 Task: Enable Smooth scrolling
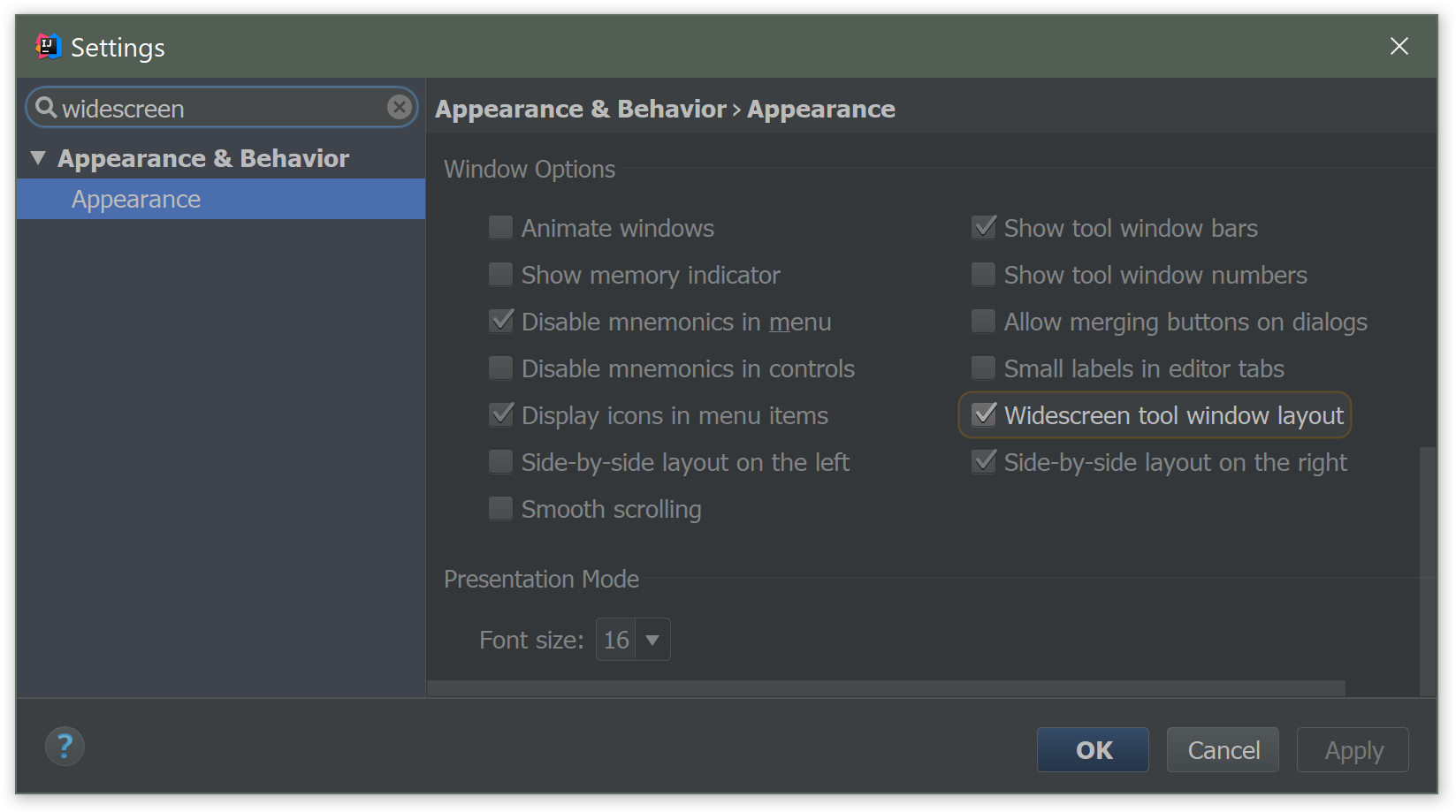(x=500, y=509)
